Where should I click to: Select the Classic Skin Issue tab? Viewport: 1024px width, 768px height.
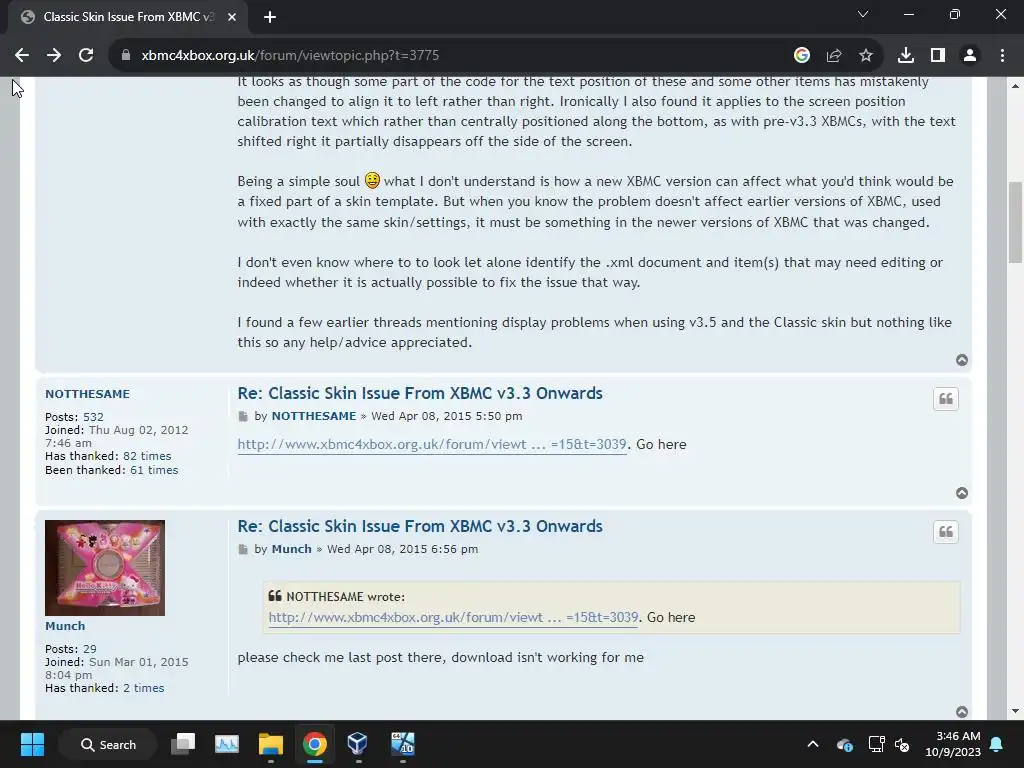point(128,17)
